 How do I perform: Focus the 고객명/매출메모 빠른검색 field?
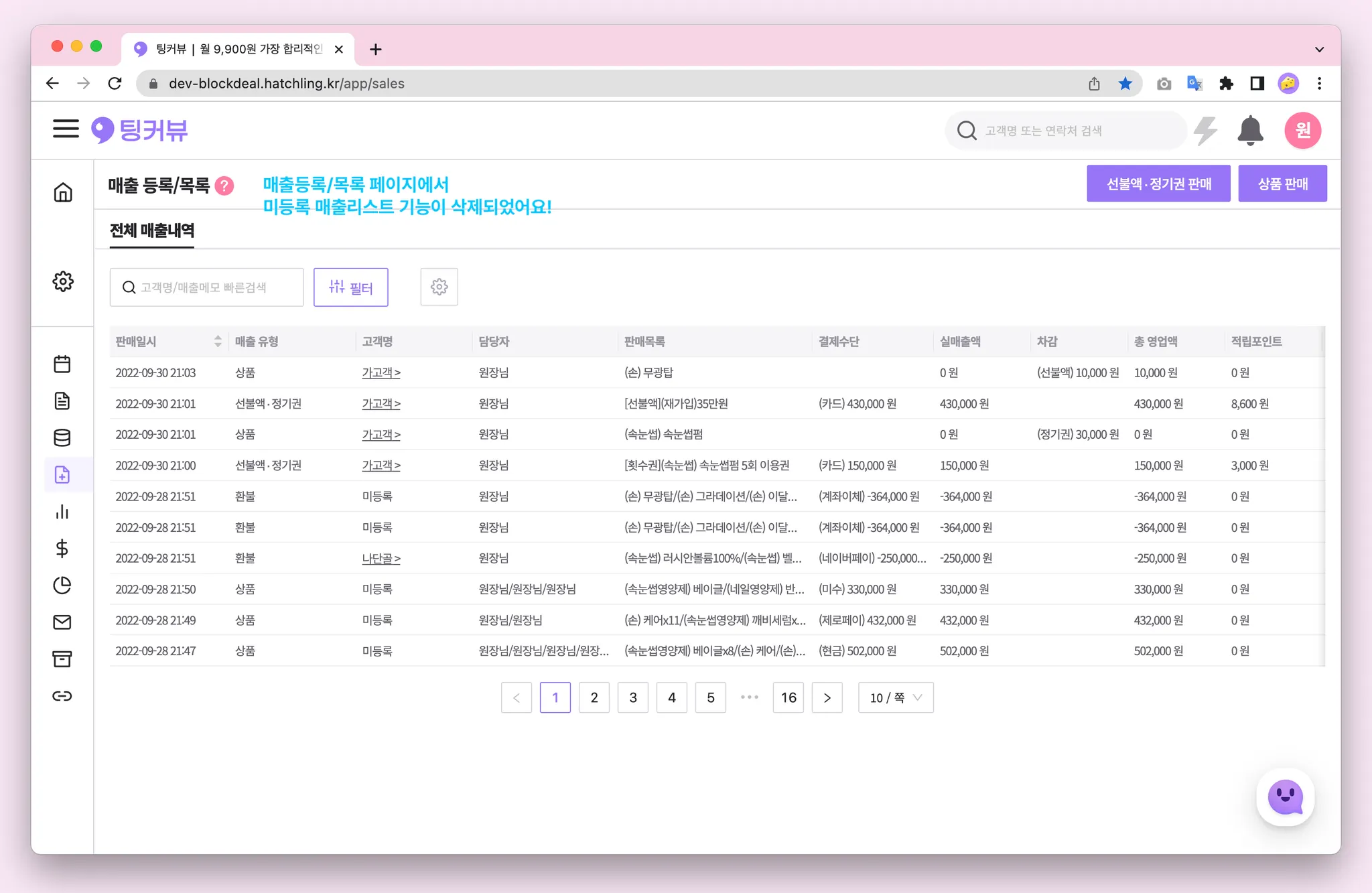[x=208, y=287]
